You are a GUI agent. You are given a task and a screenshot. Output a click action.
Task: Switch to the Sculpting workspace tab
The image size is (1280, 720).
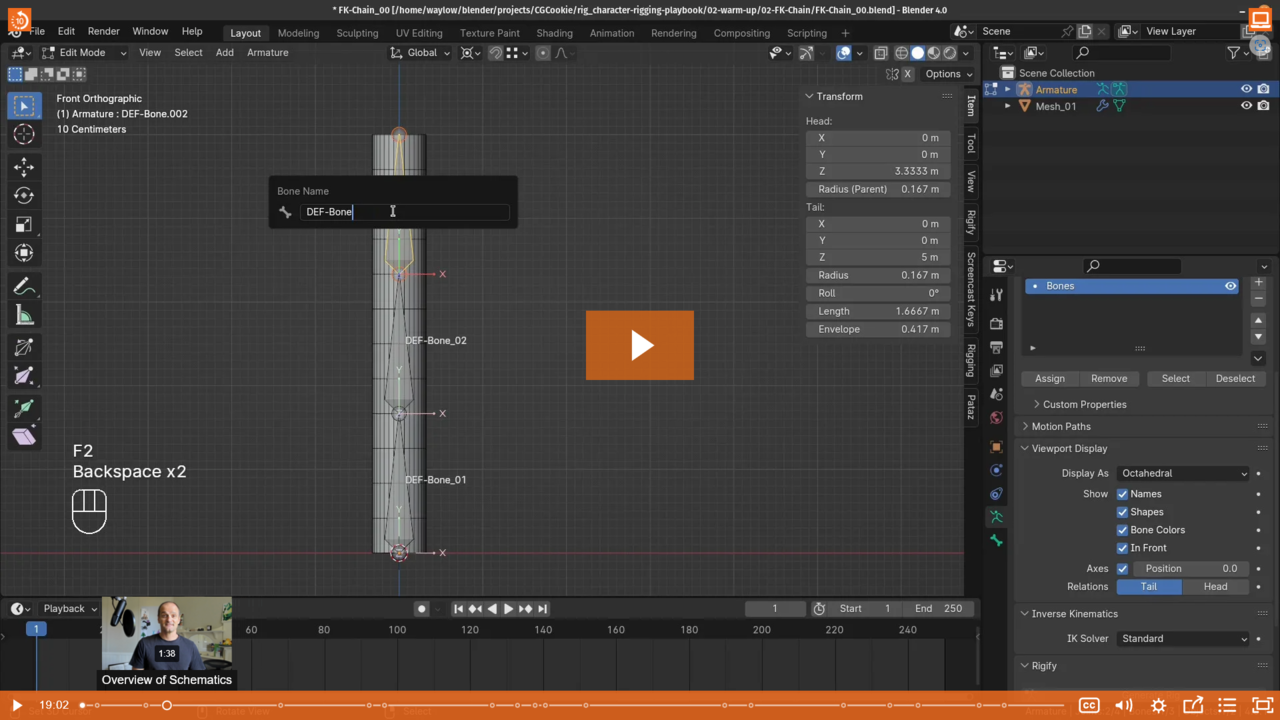click(357, 32)
